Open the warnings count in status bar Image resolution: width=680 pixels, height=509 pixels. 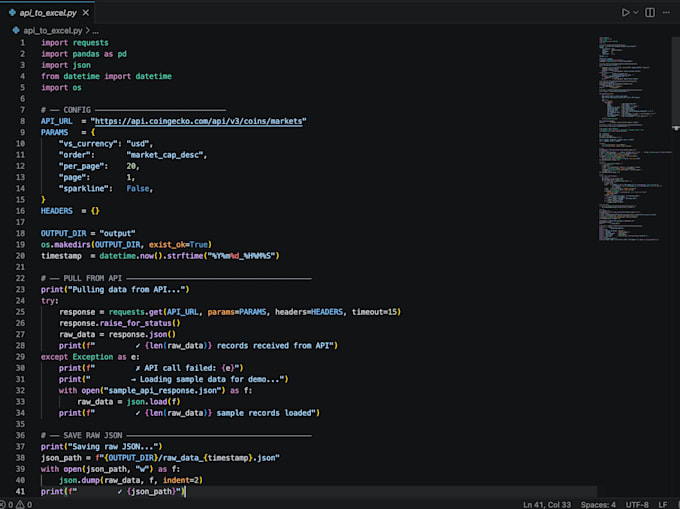pyautogui.click(x=24, y=505)
